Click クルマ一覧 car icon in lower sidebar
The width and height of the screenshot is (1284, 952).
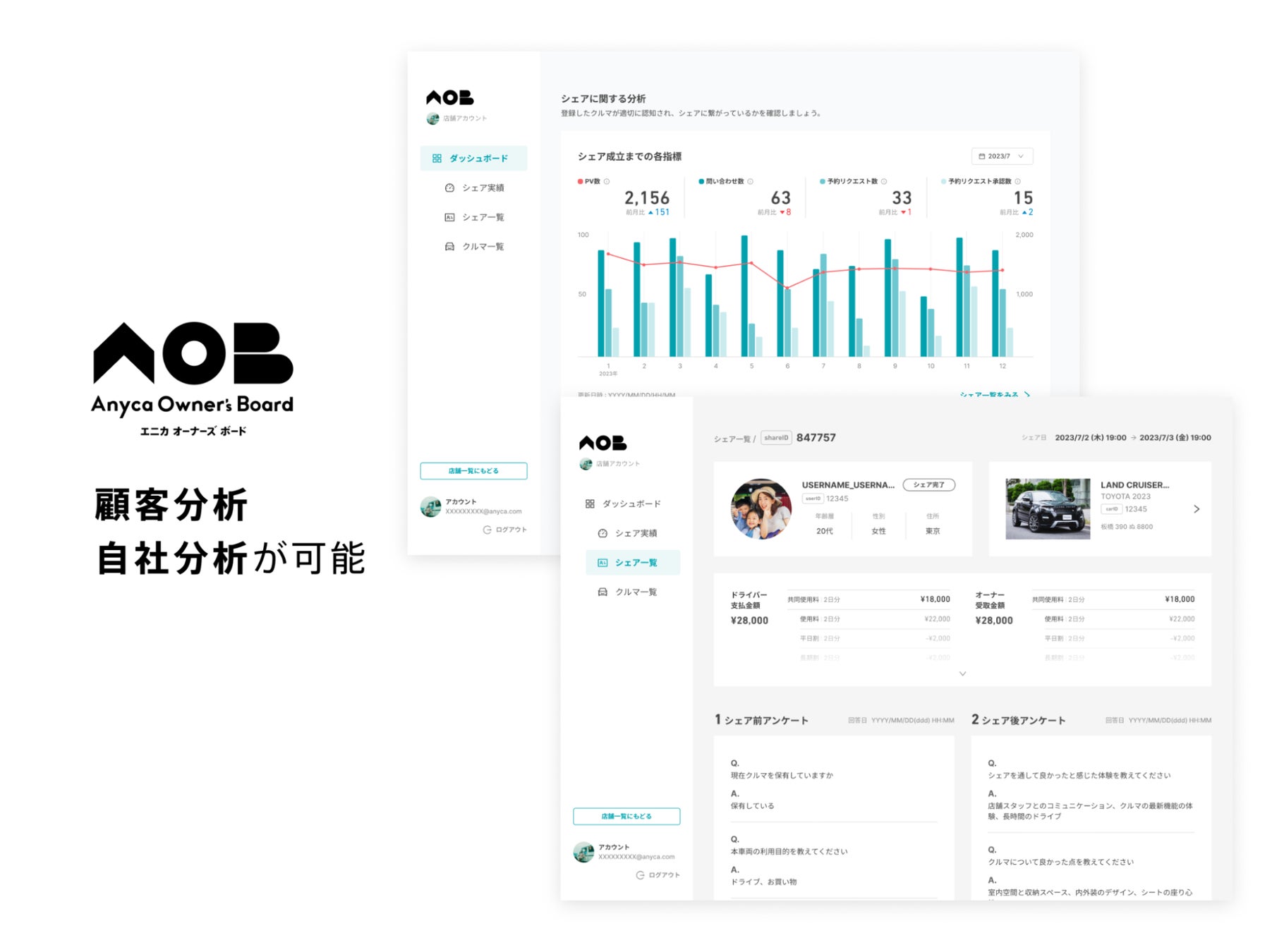tap(602, 592)
